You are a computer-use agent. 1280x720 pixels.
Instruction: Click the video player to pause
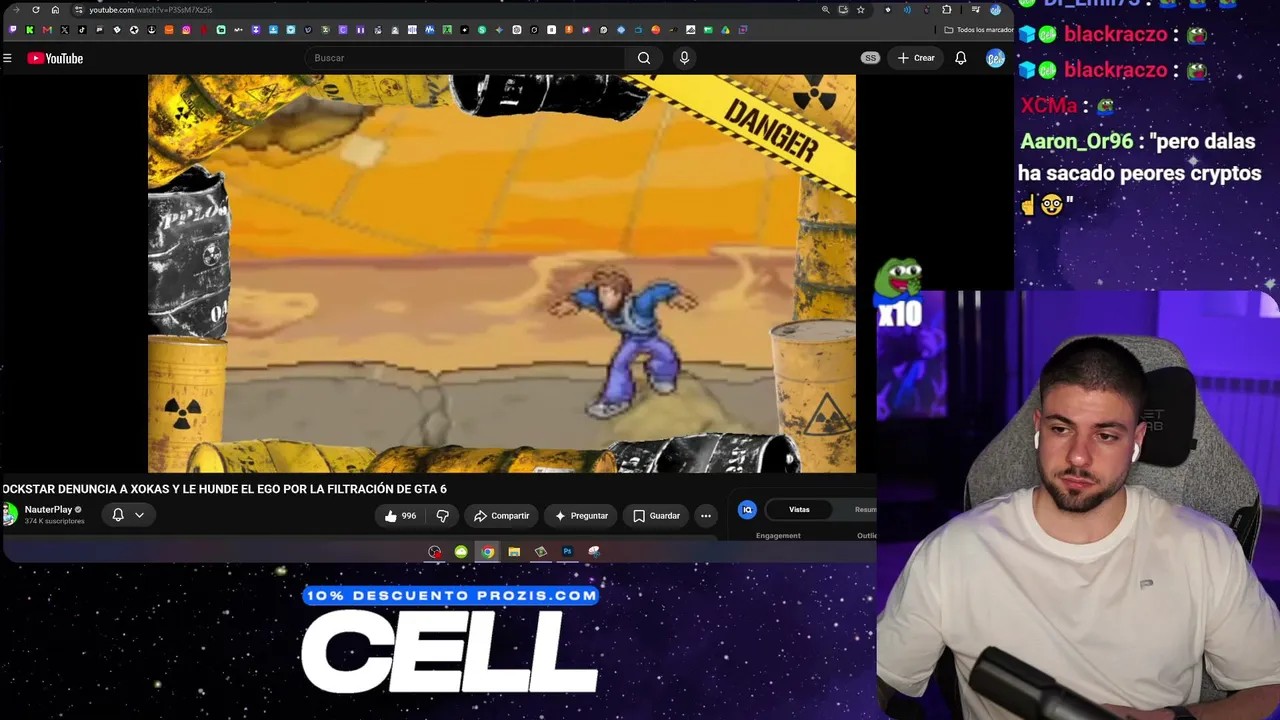coord(502,273)
